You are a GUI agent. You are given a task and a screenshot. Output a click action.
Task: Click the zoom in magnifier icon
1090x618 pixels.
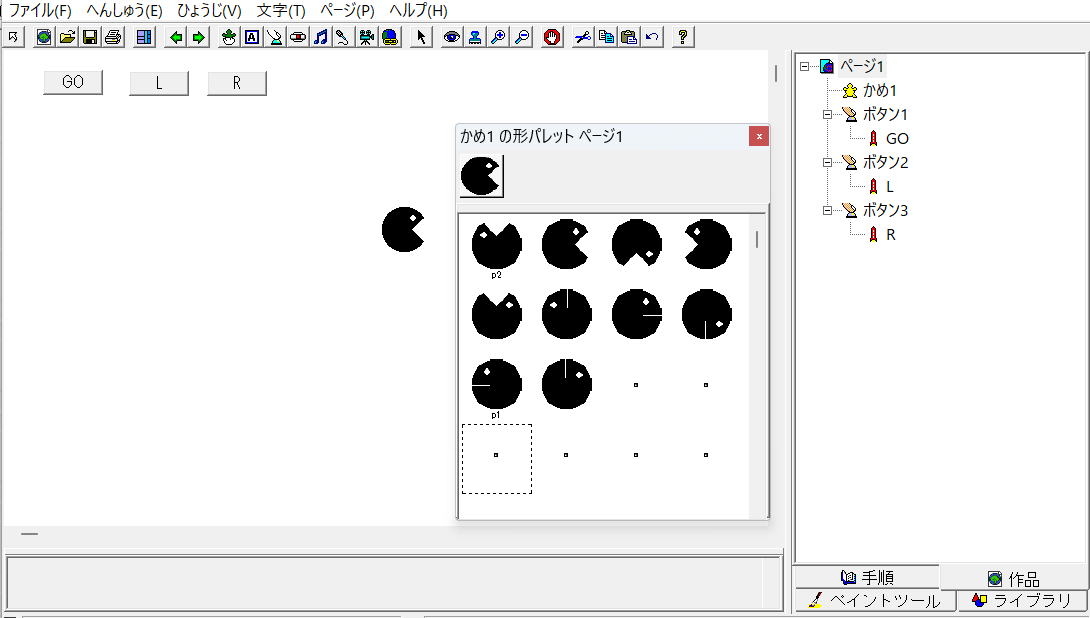coord(498,37)
